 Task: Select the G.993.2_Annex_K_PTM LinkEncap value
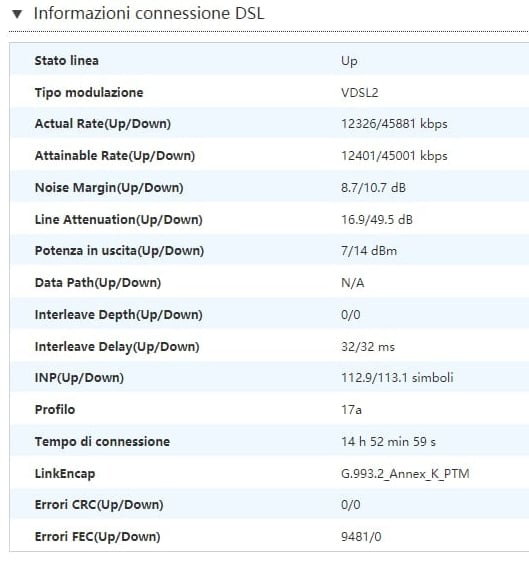point(405,474)
